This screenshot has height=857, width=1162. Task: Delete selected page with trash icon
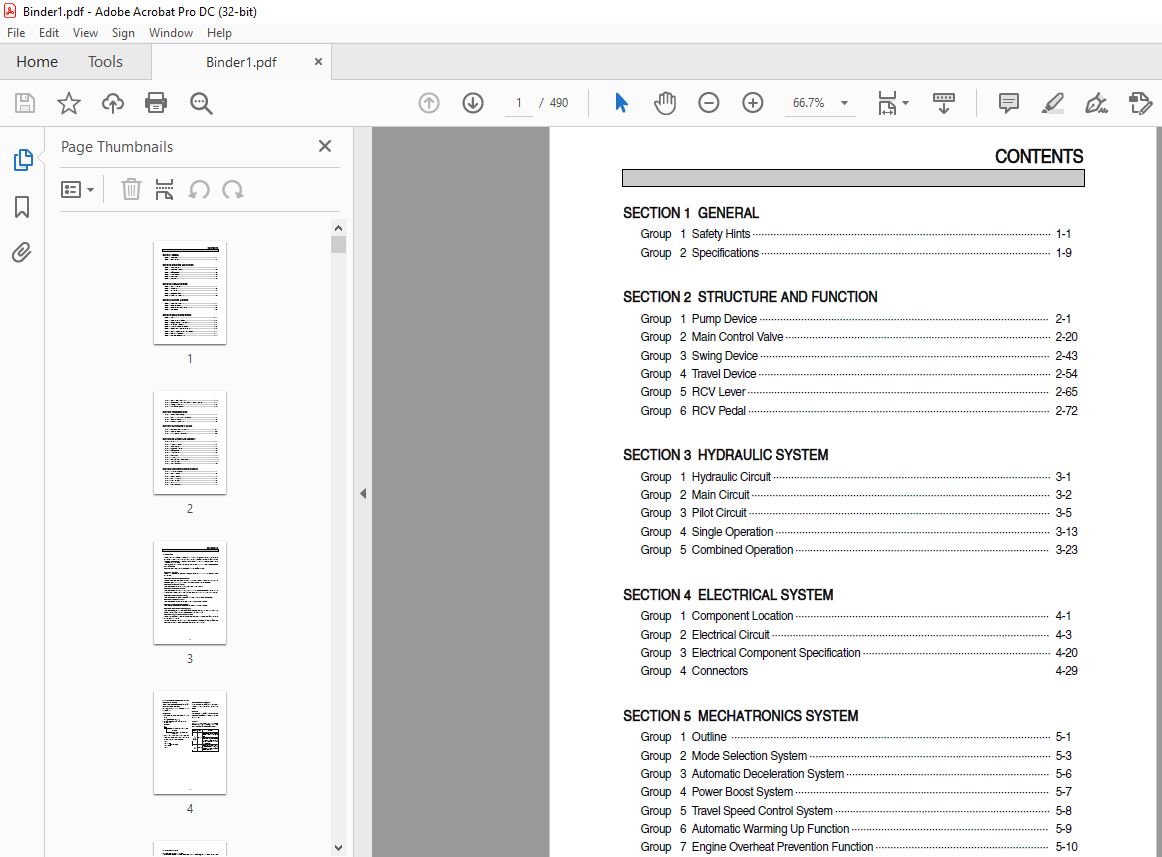(x=131, y=190)
